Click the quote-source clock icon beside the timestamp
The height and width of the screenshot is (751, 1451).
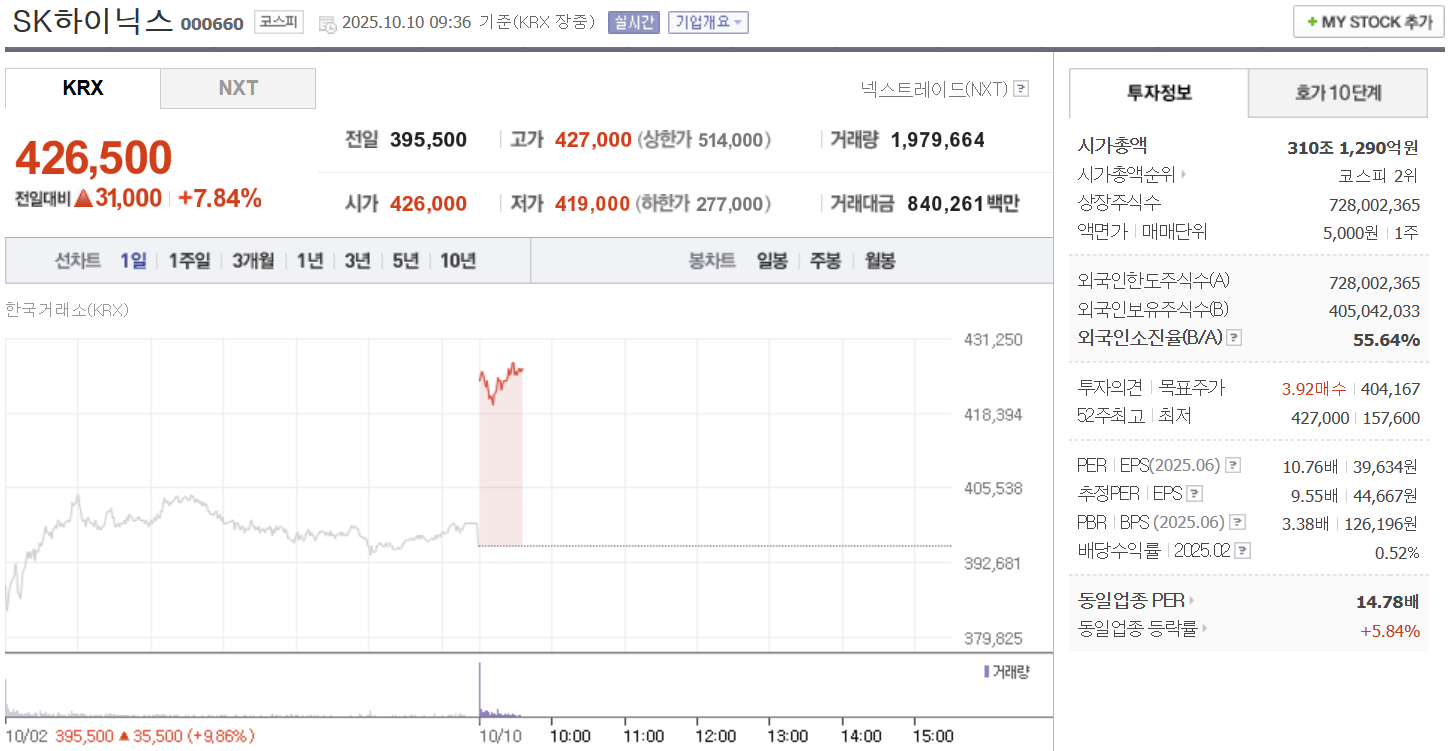click(327, 21)
